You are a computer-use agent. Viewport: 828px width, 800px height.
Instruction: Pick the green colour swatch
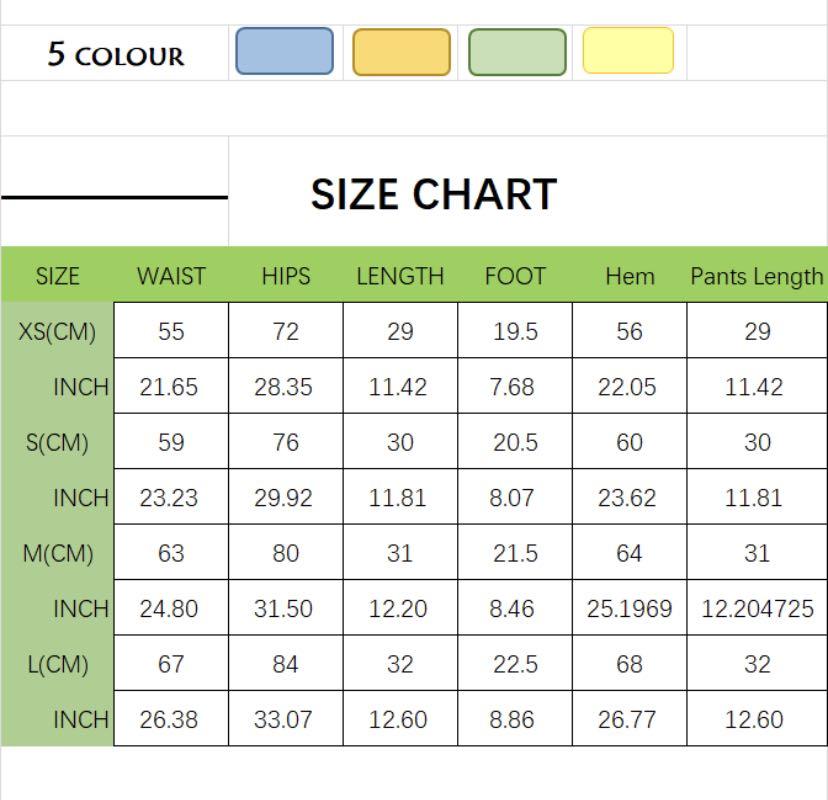(x=517, y=53)
